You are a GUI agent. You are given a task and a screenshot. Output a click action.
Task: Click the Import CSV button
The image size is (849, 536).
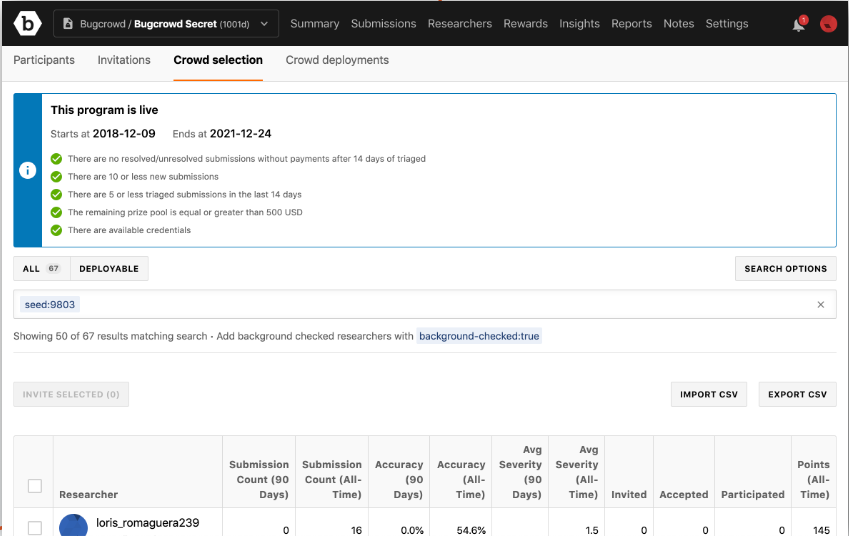pos(708,394)
